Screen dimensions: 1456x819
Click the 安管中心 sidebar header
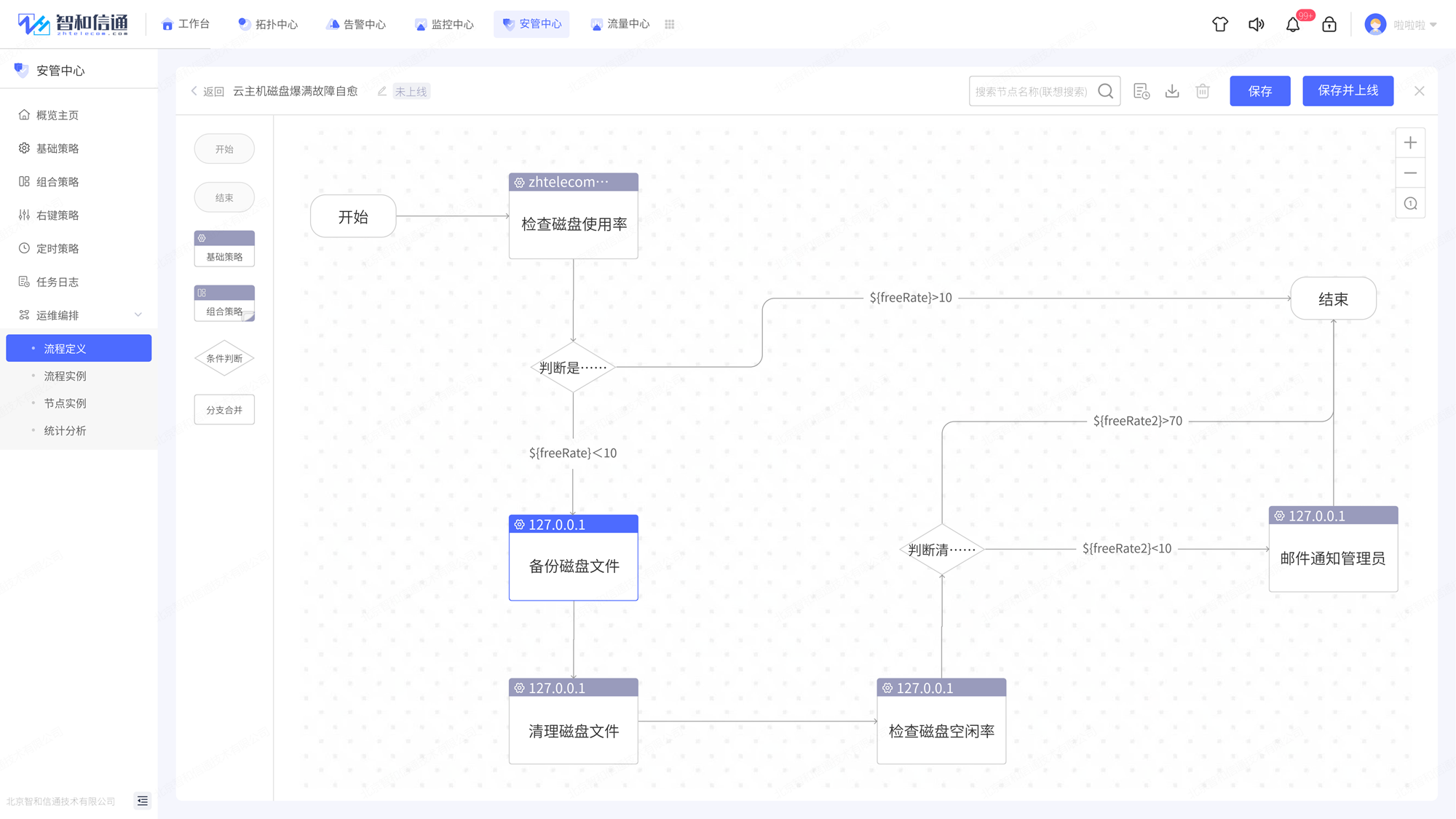(60, 71)
